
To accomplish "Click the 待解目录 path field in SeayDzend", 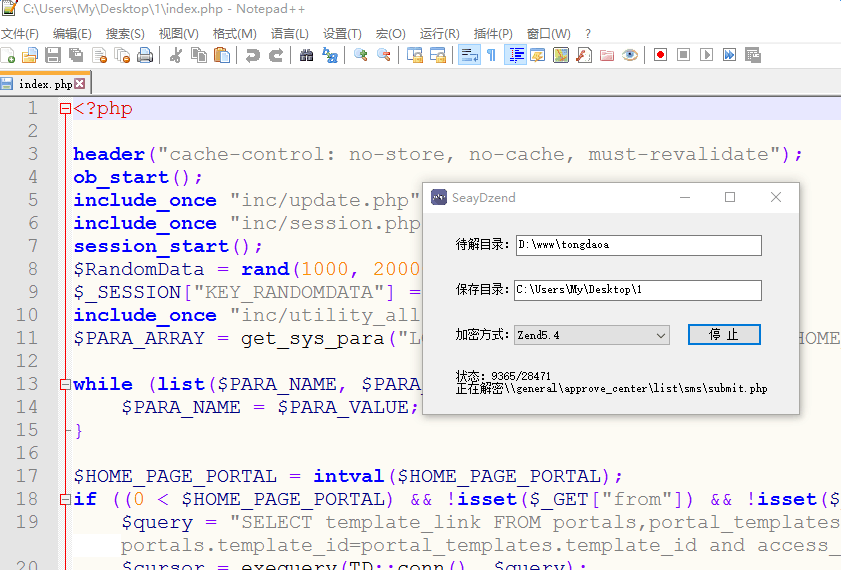I will 638,245.
